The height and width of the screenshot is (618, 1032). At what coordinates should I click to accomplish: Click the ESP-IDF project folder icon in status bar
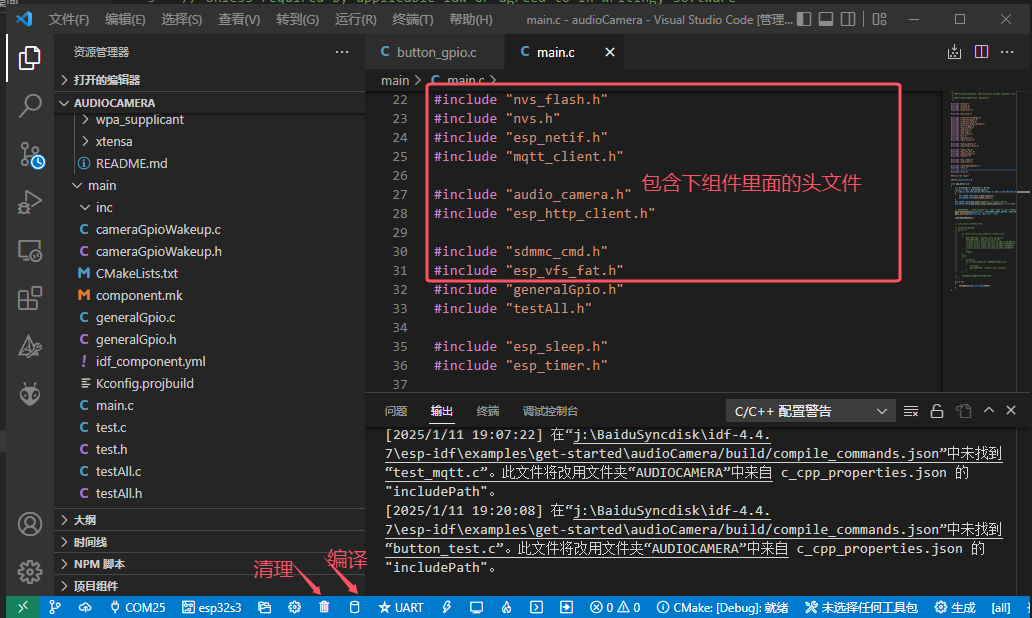click(x=265, y=607)
